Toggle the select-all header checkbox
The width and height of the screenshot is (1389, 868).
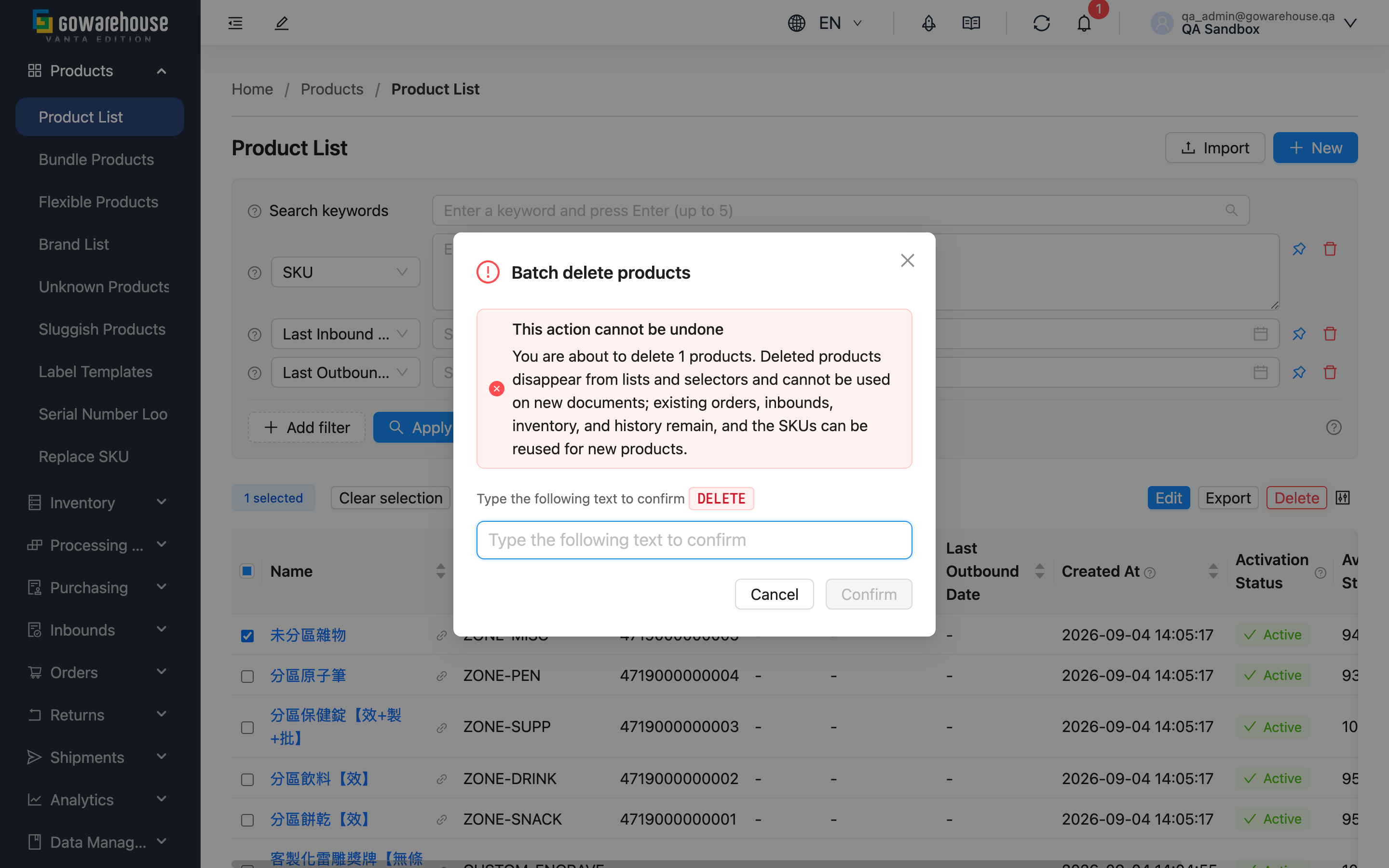pos(247,570)
